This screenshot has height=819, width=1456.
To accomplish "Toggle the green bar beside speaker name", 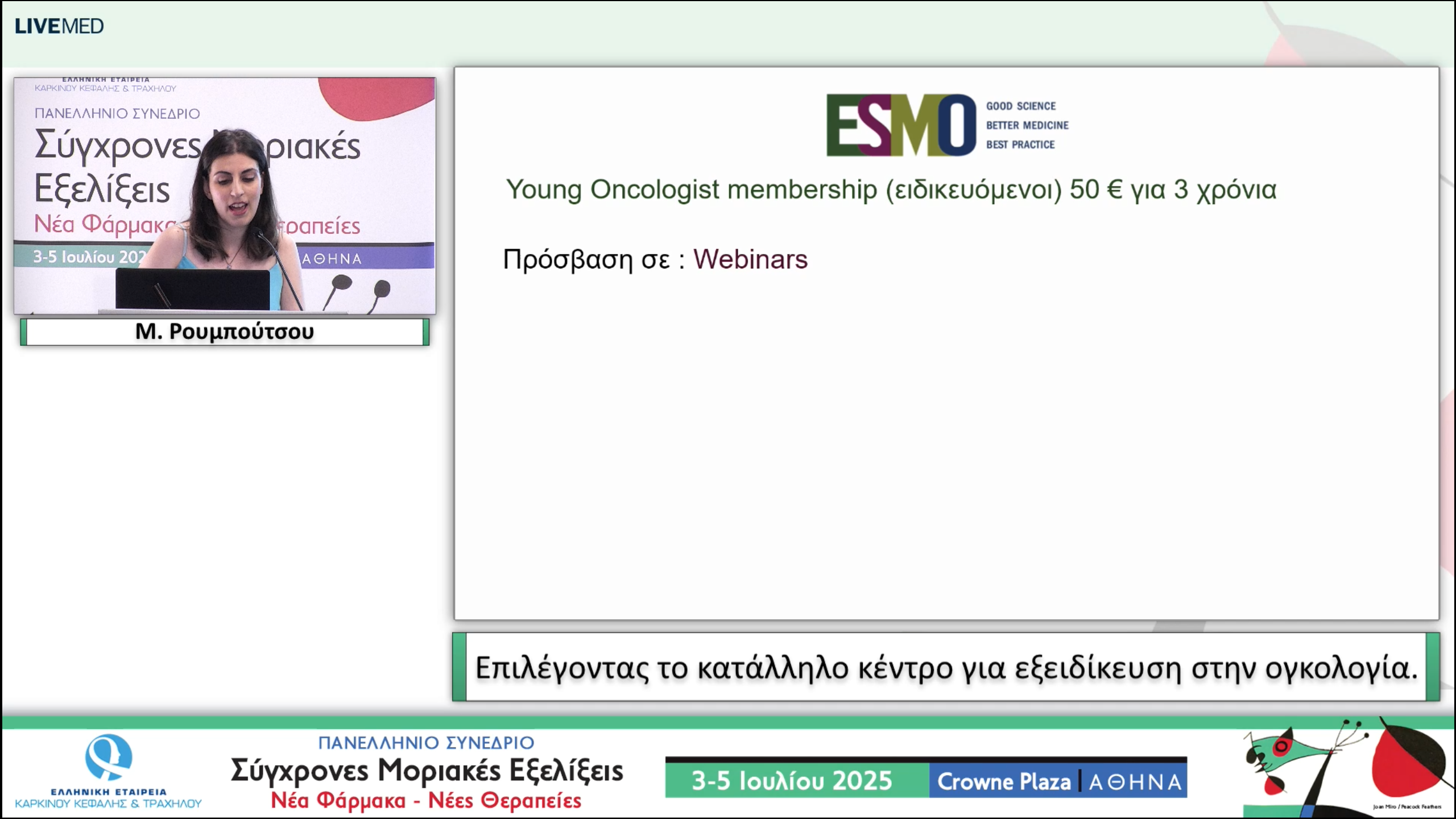I will point(23,332).
